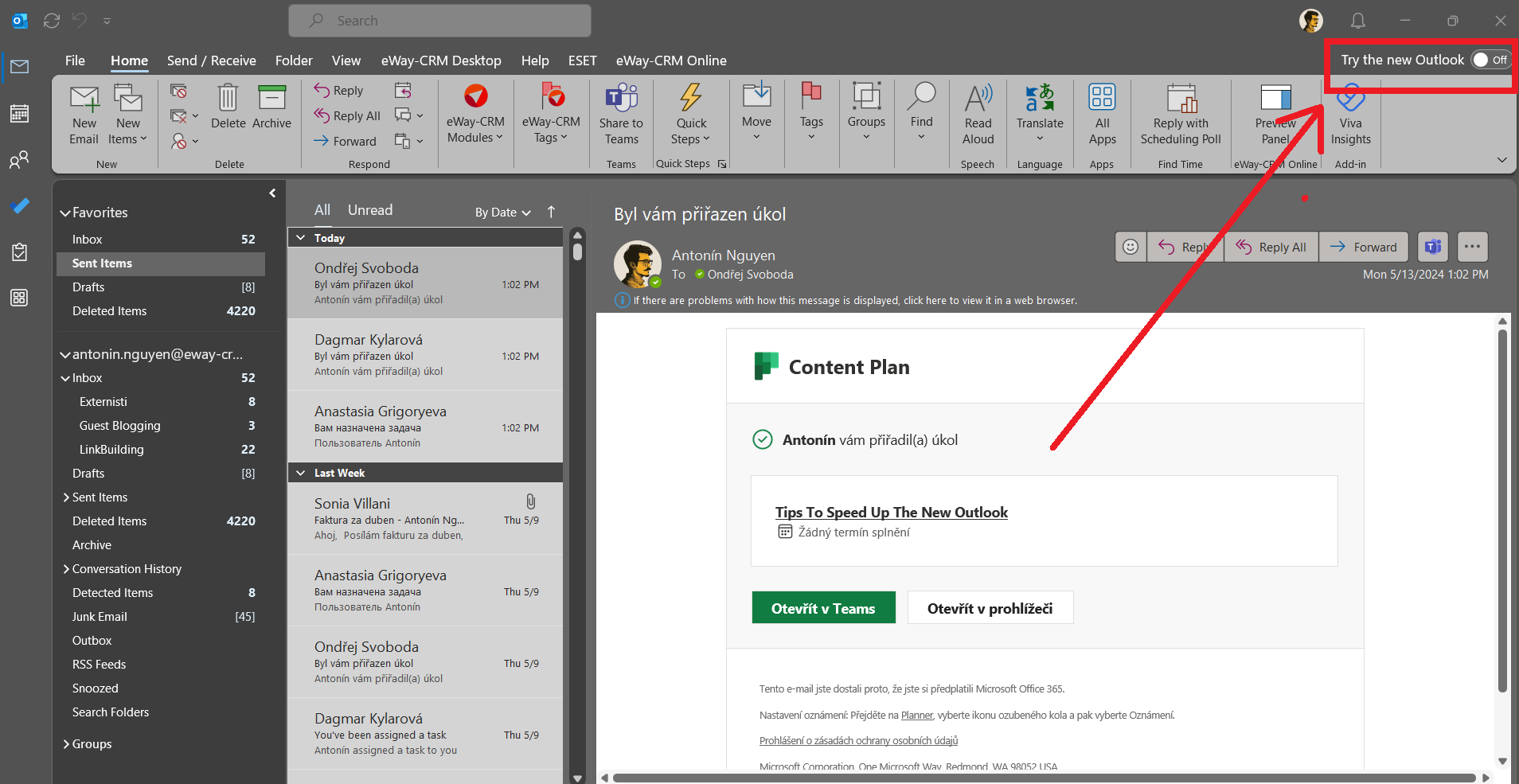Open Tips To Speed Up The New Outlook link

click(x=892, y=513)
